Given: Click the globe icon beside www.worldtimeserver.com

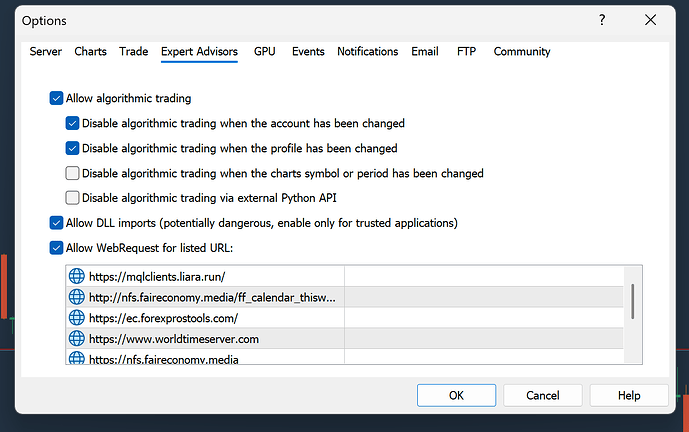Looking at the screenshot, I should 76,338.
